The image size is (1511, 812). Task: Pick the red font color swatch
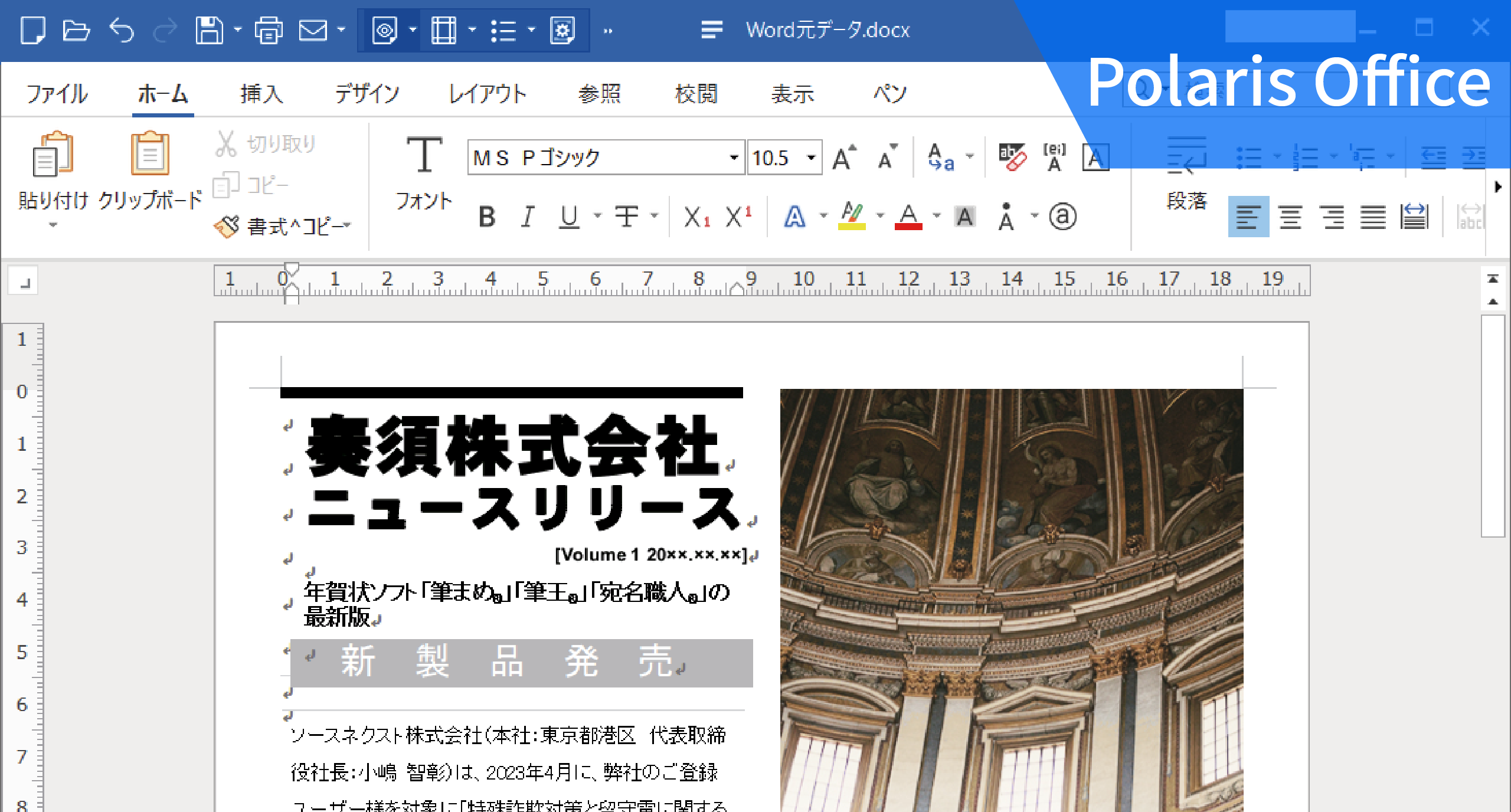tap(908, 217)
